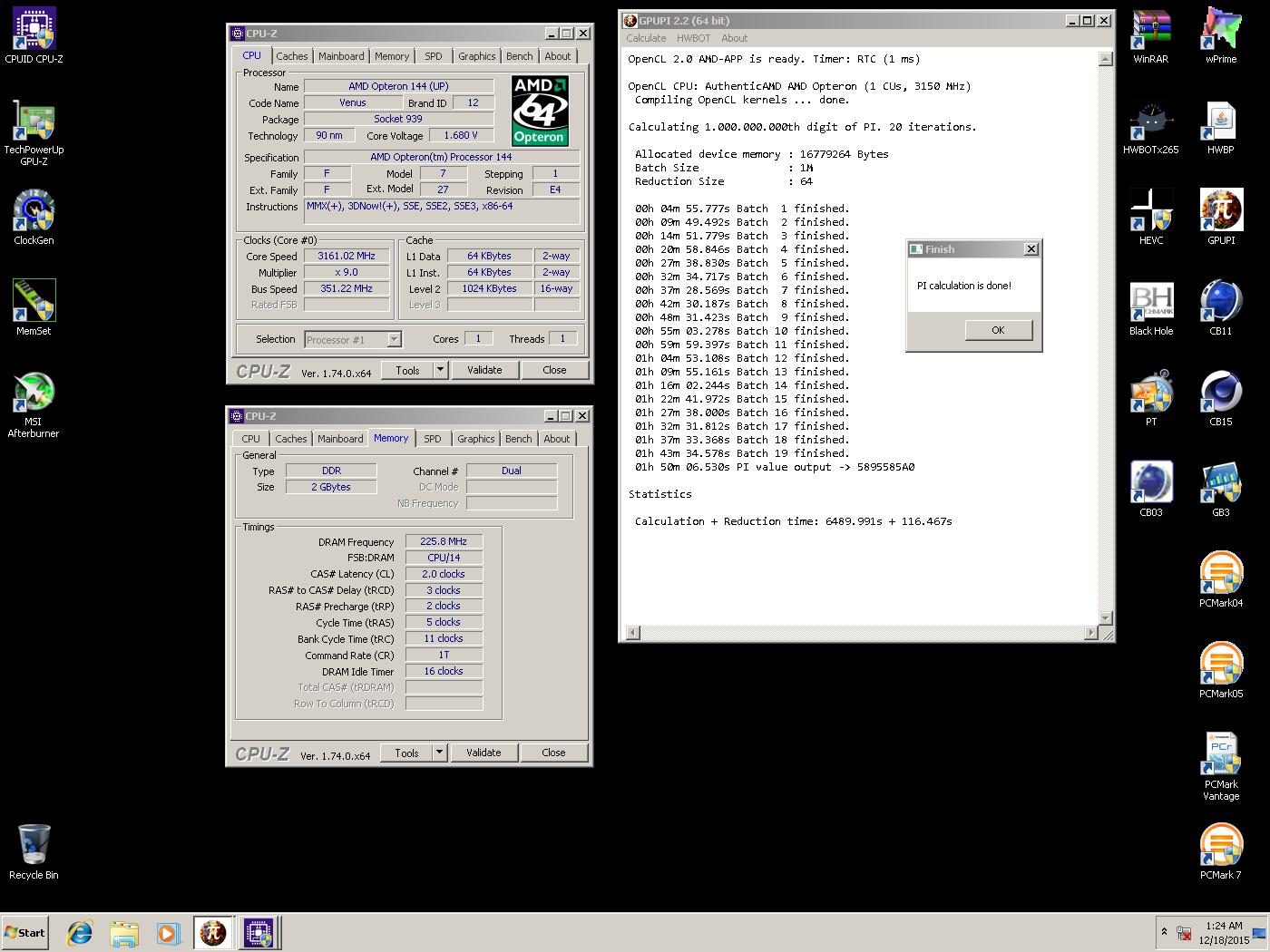Click the Core Speed value 3161.02 MHz

(x=347, y=257)
